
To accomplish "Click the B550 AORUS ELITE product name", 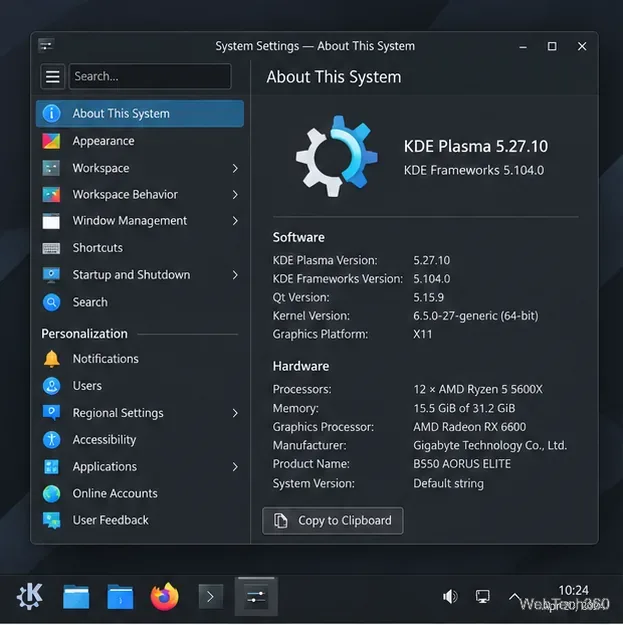I will 462,464.
